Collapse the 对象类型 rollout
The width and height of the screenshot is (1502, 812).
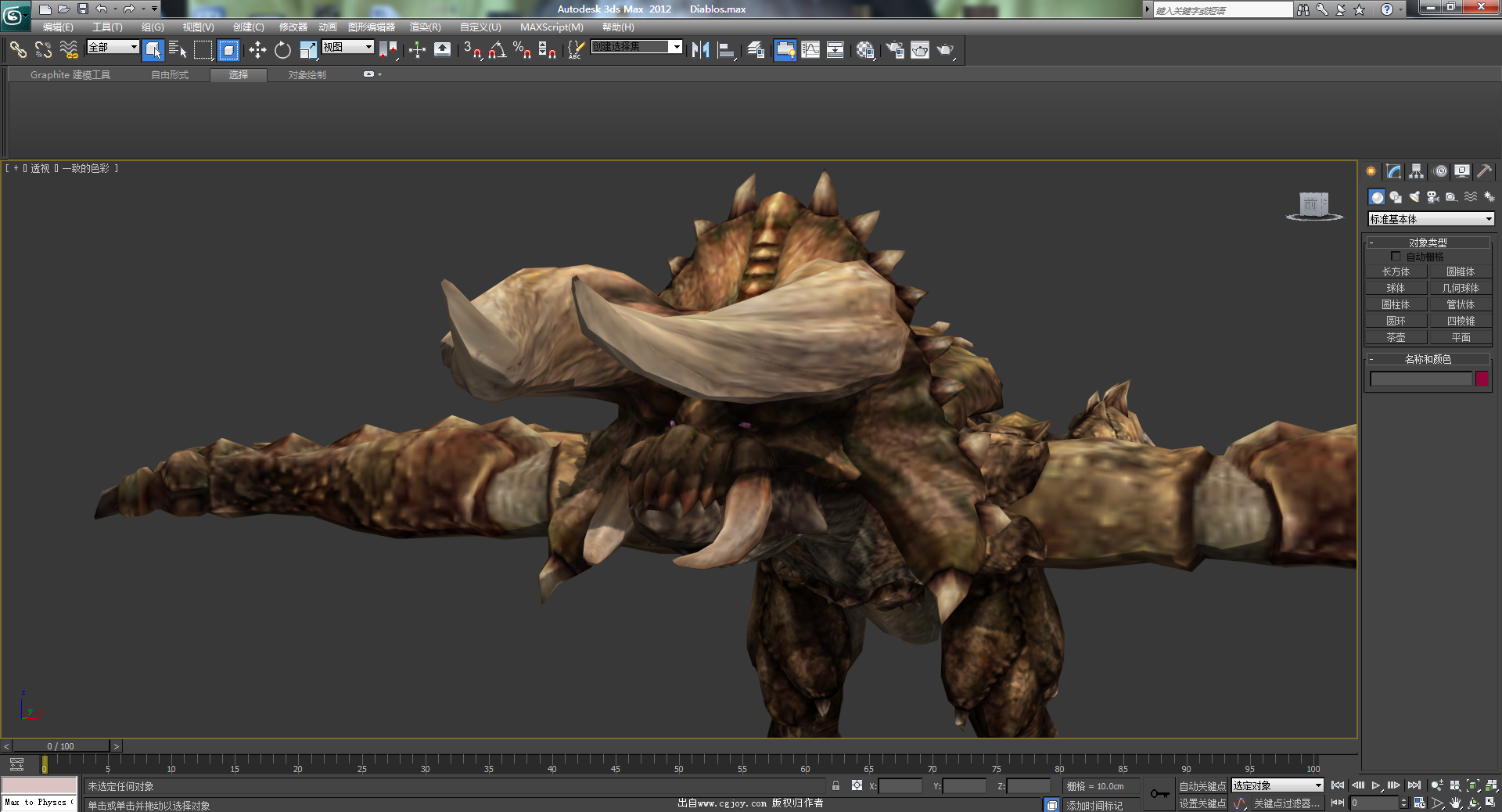[x=1428, y=243]
